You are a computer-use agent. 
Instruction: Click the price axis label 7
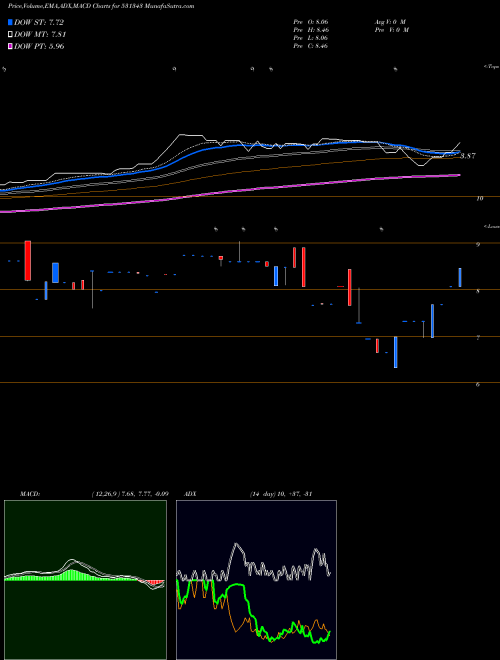[x=478, y=338]
